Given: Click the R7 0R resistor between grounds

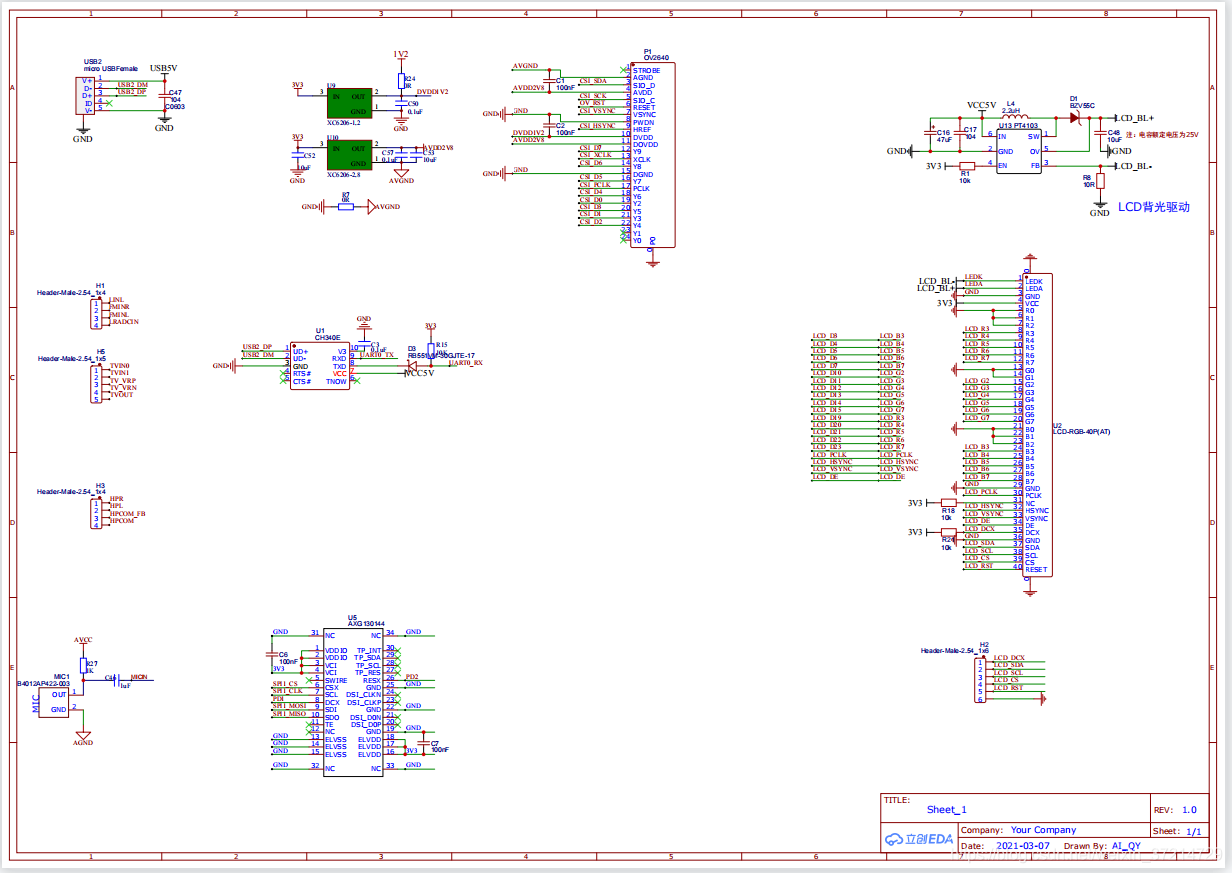Looking at the screenshot, I should click(x=346, y=207).
